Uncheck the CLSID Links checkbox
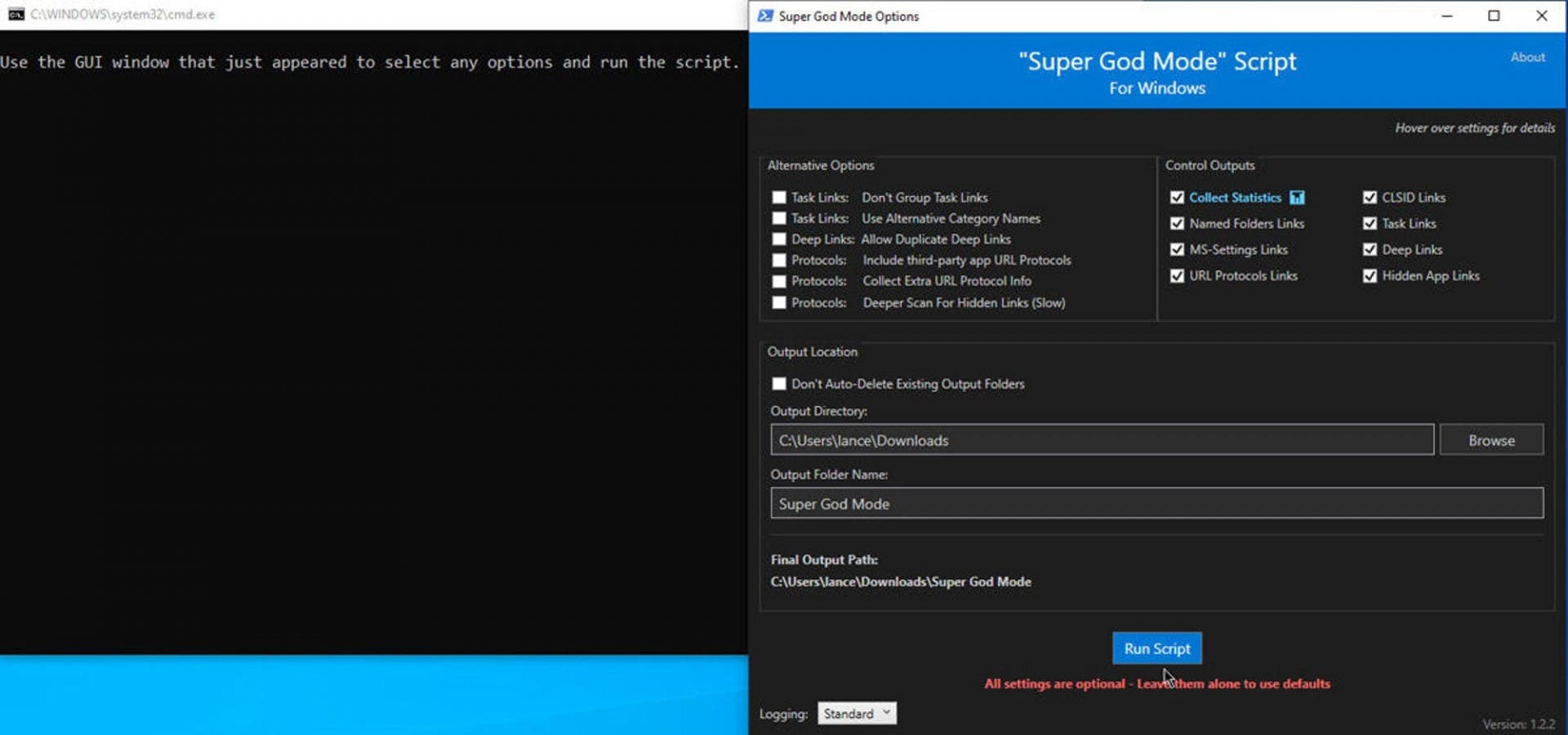The width and height of the screenshot is (1568, 735). tap(1370, 198)
